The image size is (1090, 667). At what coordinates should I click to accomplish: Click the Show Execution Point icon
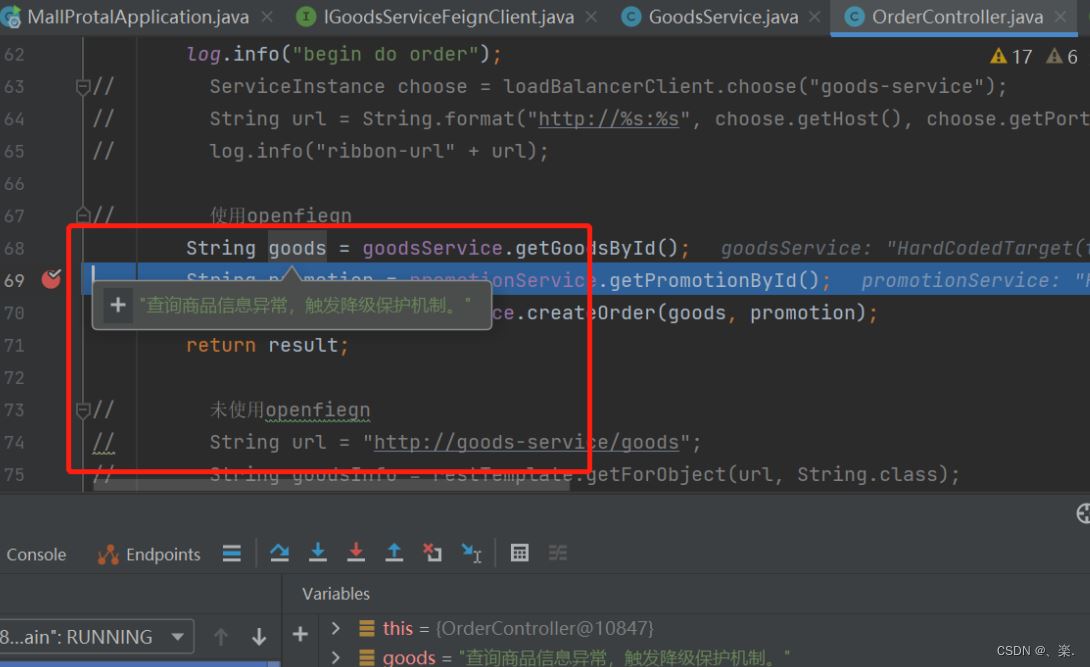click(231, 553)
